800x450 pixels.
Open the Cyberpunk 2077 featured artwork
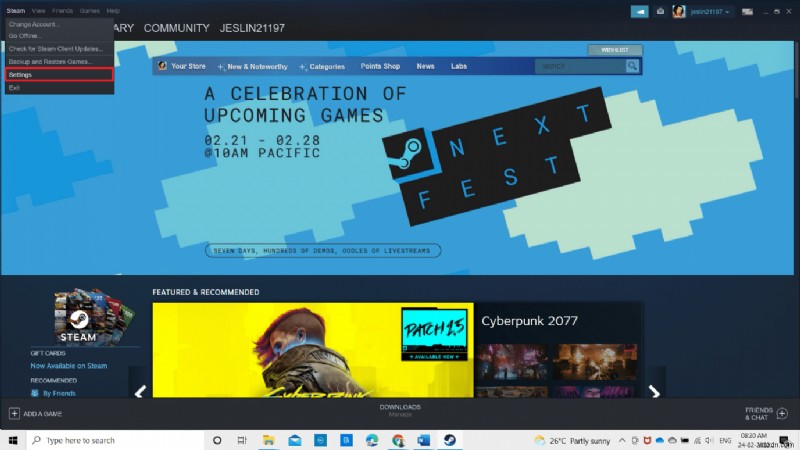click(x=313, y=350)
